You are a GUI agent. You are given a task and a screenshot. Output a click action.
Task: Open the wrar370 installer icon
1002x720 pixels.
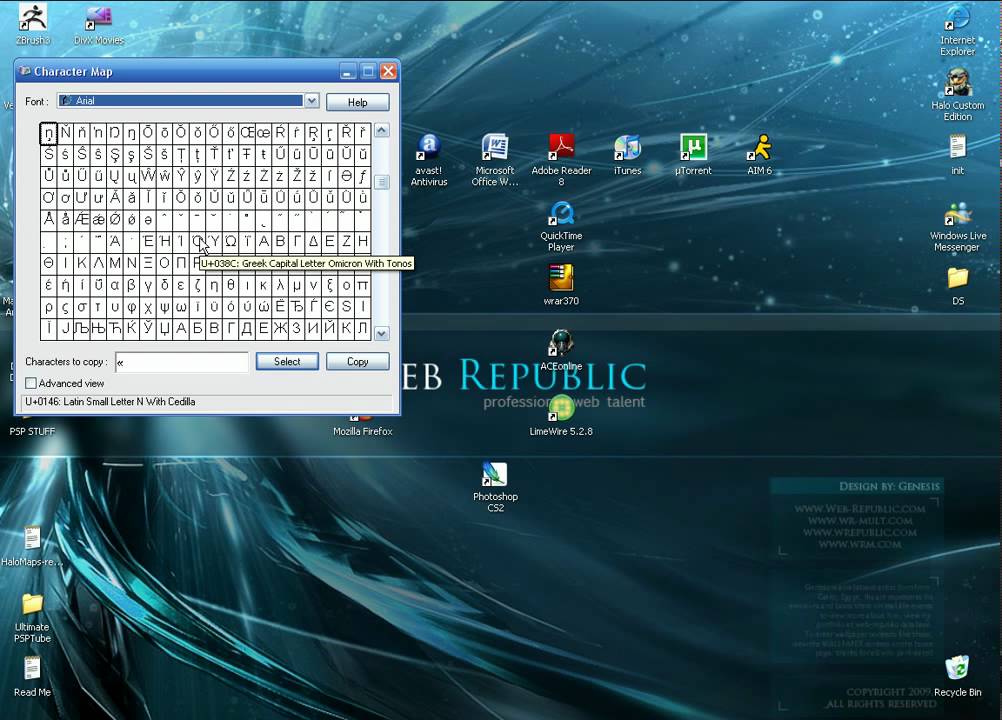[x=561, y=285]
